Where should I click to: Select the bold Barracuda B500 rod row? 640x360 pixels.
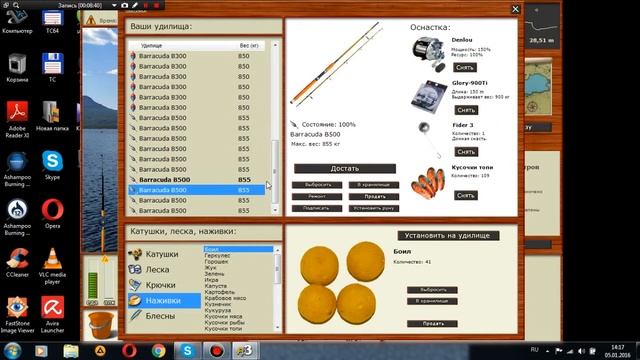[x=196, y=180]
